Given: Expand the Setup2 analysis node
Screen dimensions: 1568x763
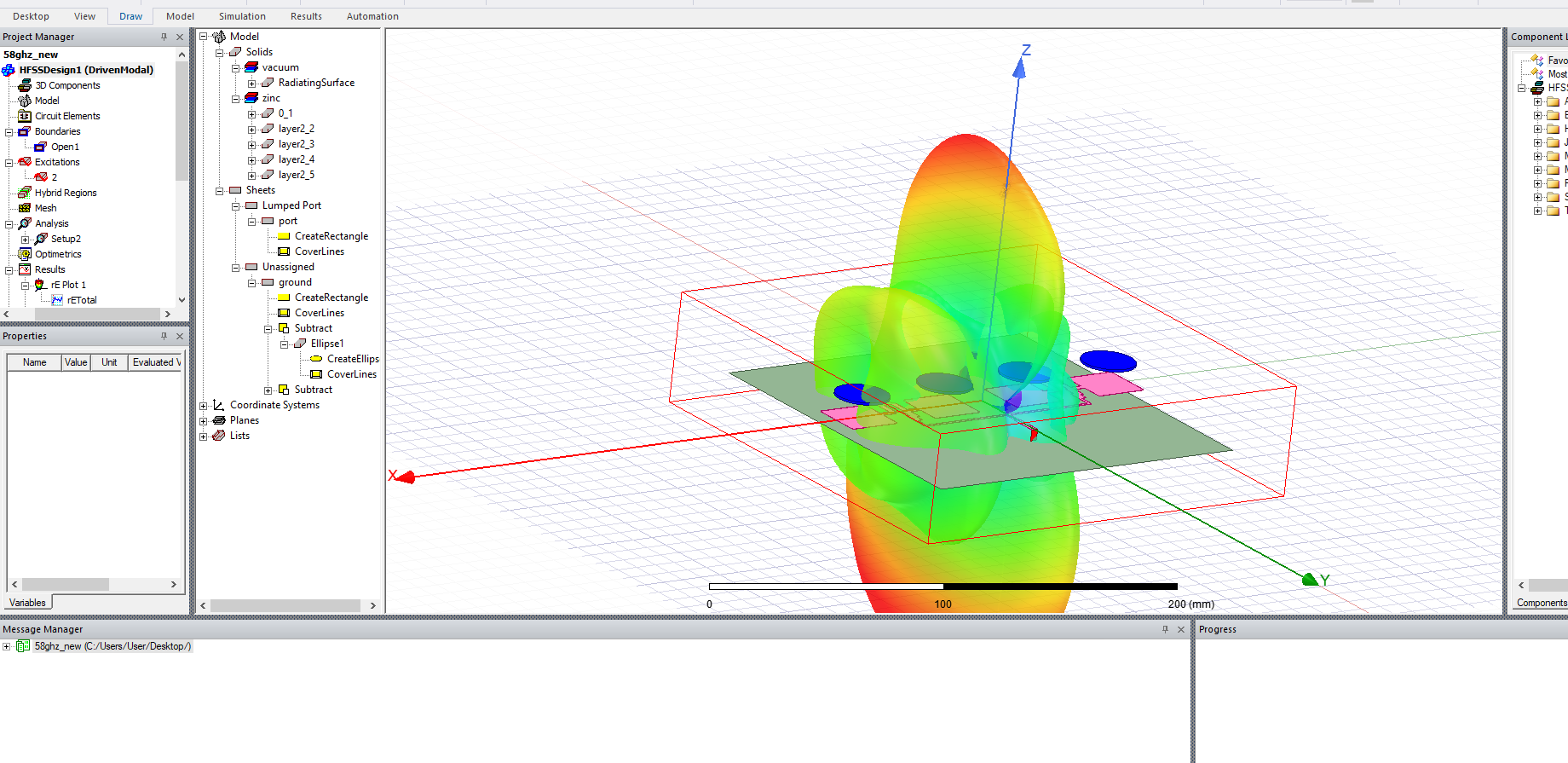Looking at the screenshot, I should click(x=25, y=240).
